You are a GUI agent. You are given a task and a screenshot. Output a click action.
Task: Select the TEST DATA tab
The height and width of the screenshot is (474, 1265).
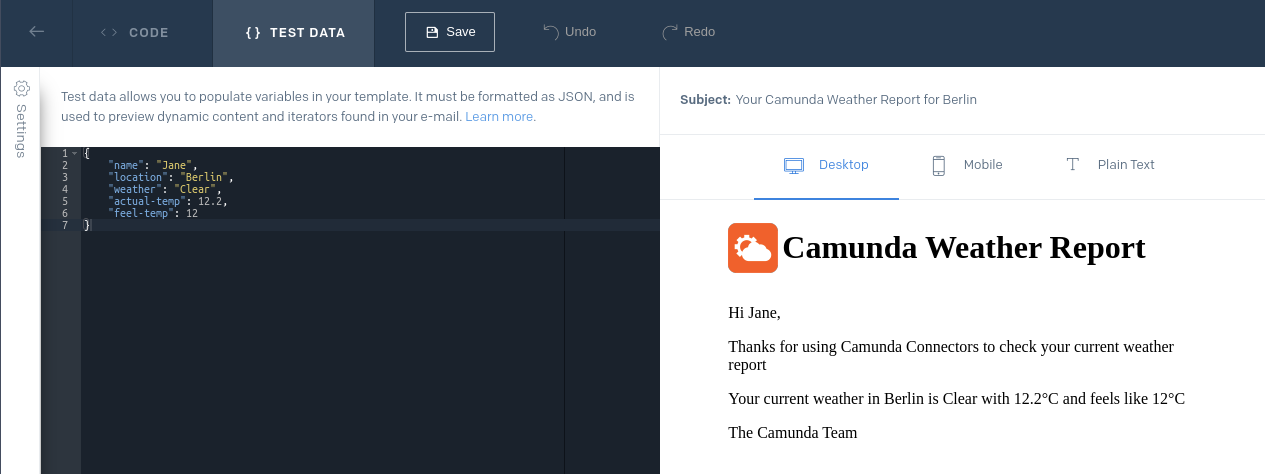pyautogui.click(x=294, y=33)
